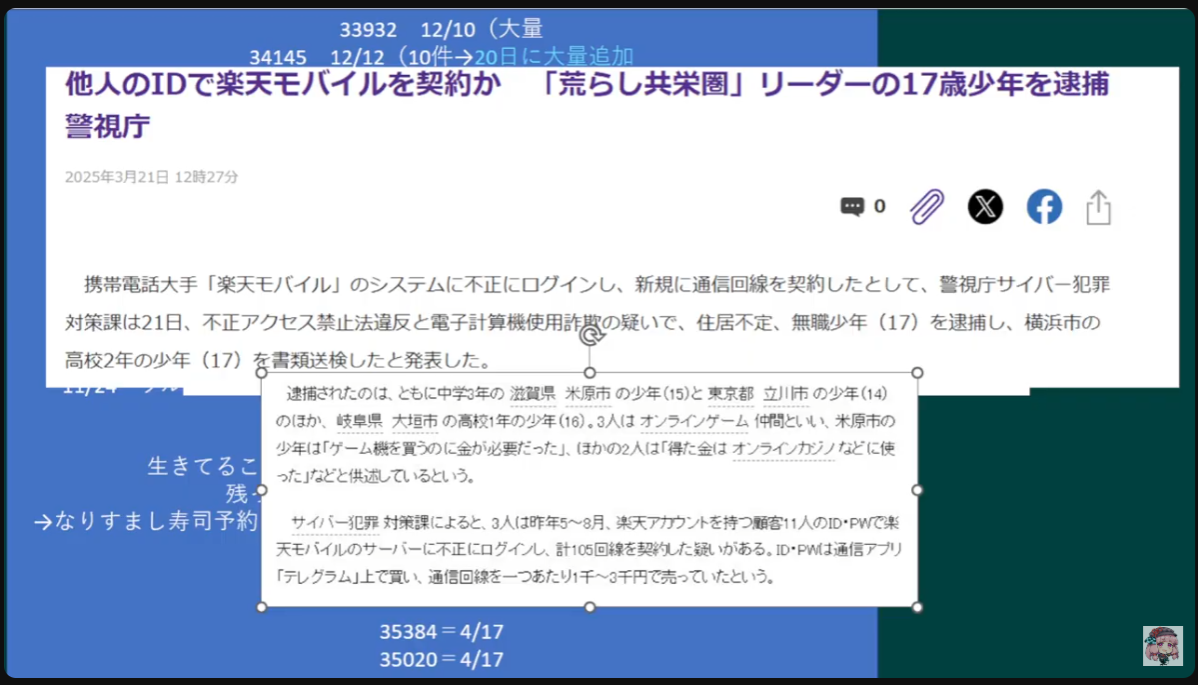1198x685 pixels.
Task: Click the 岐阜県 link
Action: [x=359, y=422]
